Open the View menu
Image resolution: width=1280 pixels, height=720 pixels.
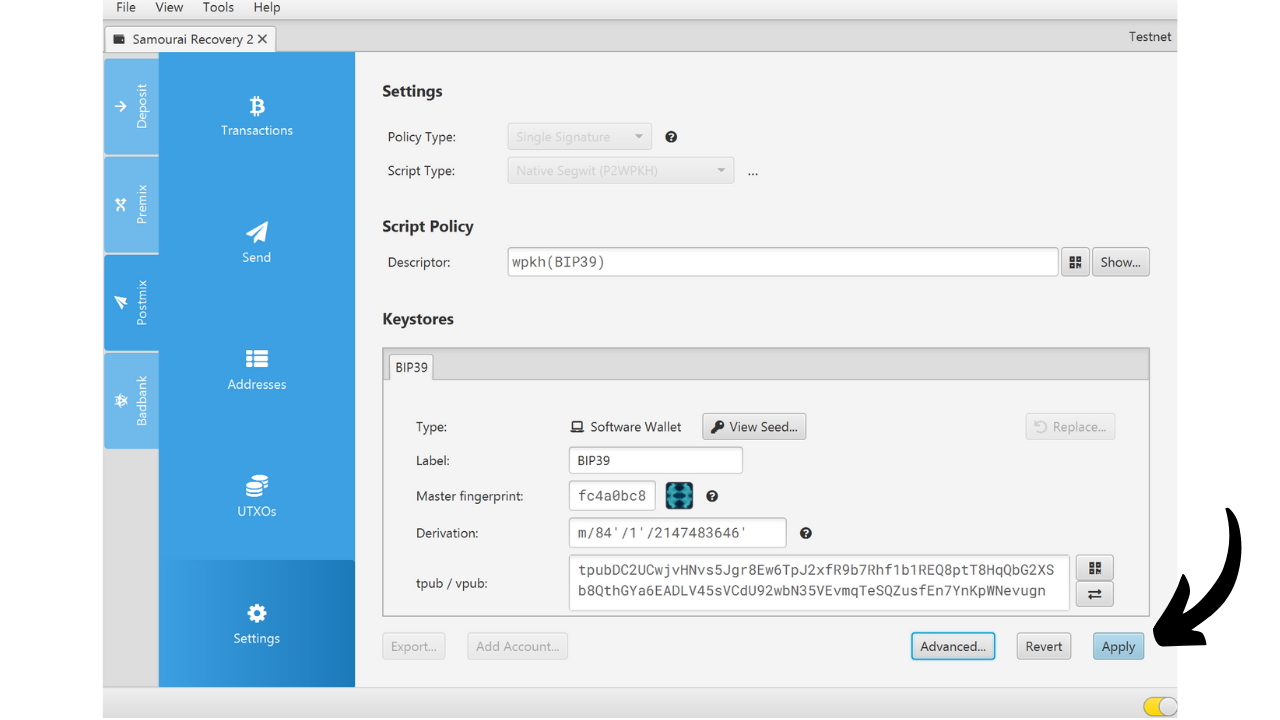pos(169,7)
